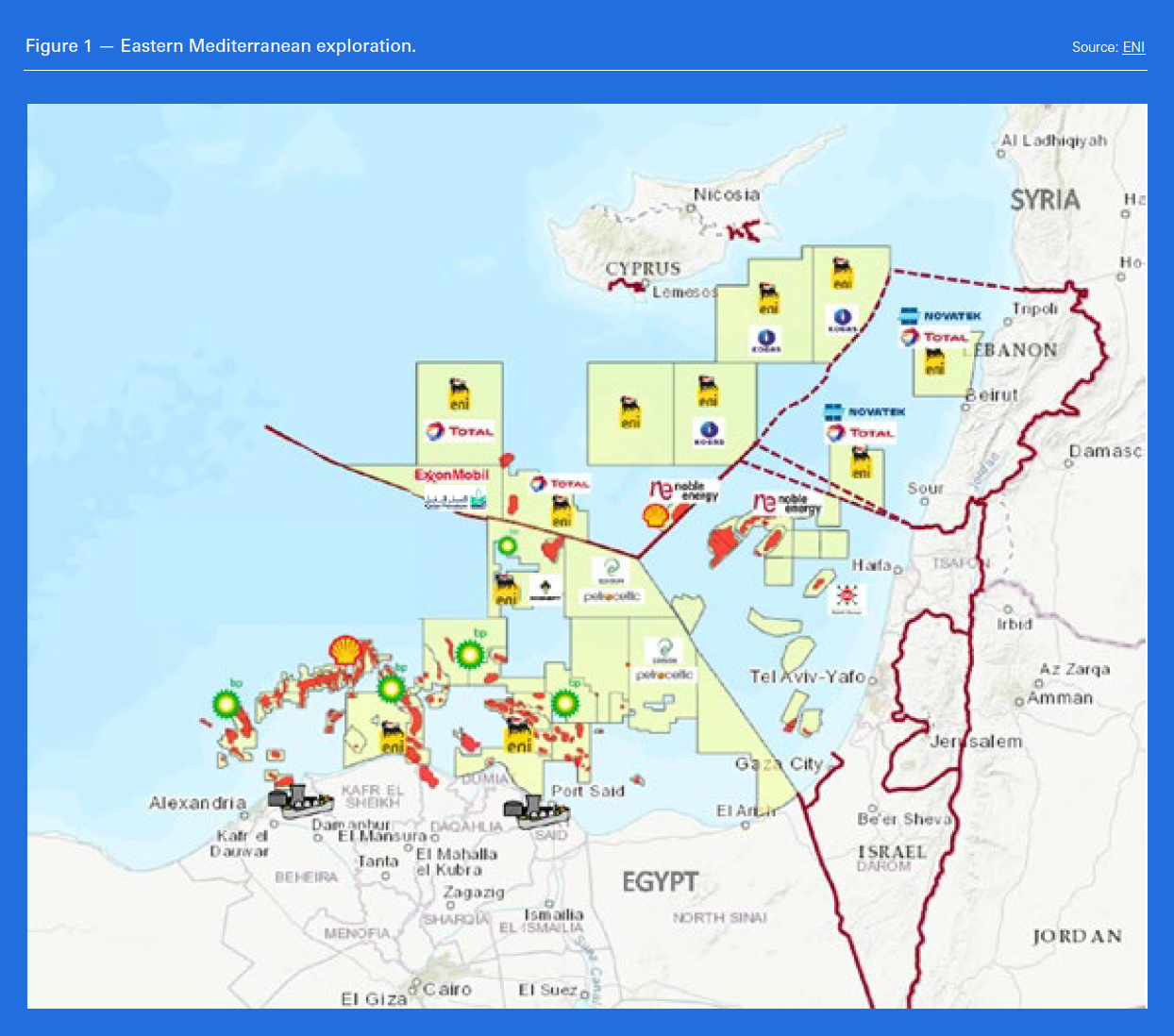The image size is (1174, 1036).
Task: Select the Shell logo beside noble energy
Action: pyautogui.click(x=656, y=515)
